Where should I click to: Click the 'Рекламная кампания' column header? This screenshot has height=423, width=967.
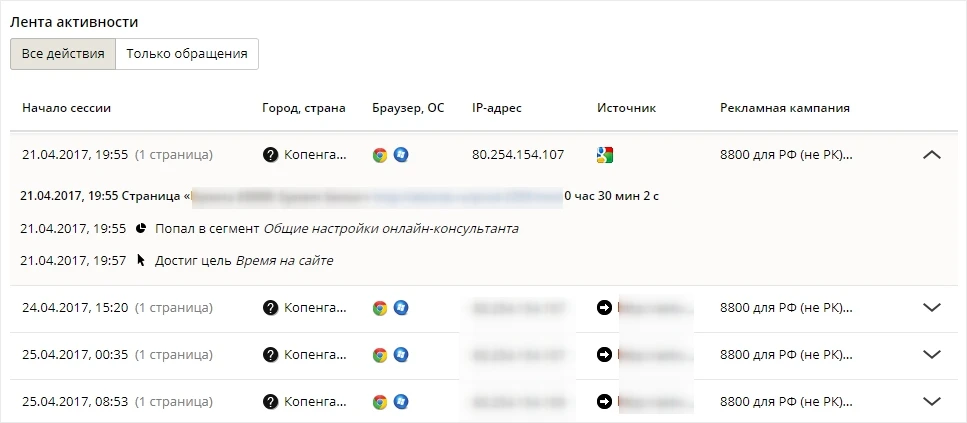[785, 108]
